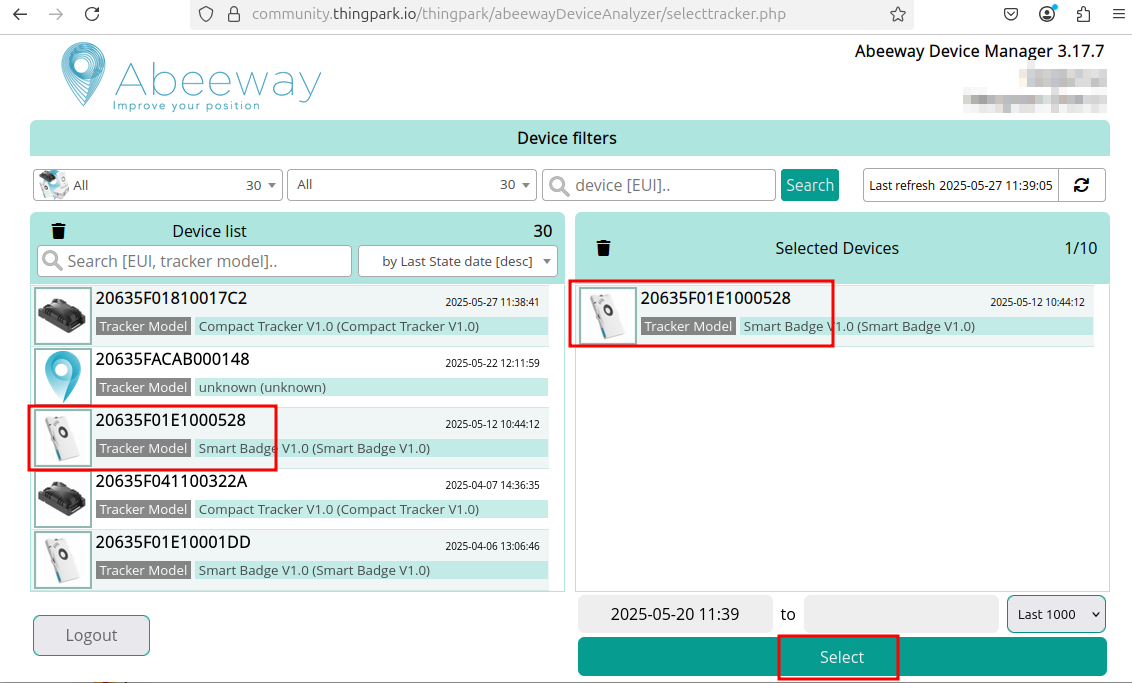Click map pin thumbnail of 20635FACAB000148
Viewport: 1132px width, 683px height.
[x=63, y=377]
